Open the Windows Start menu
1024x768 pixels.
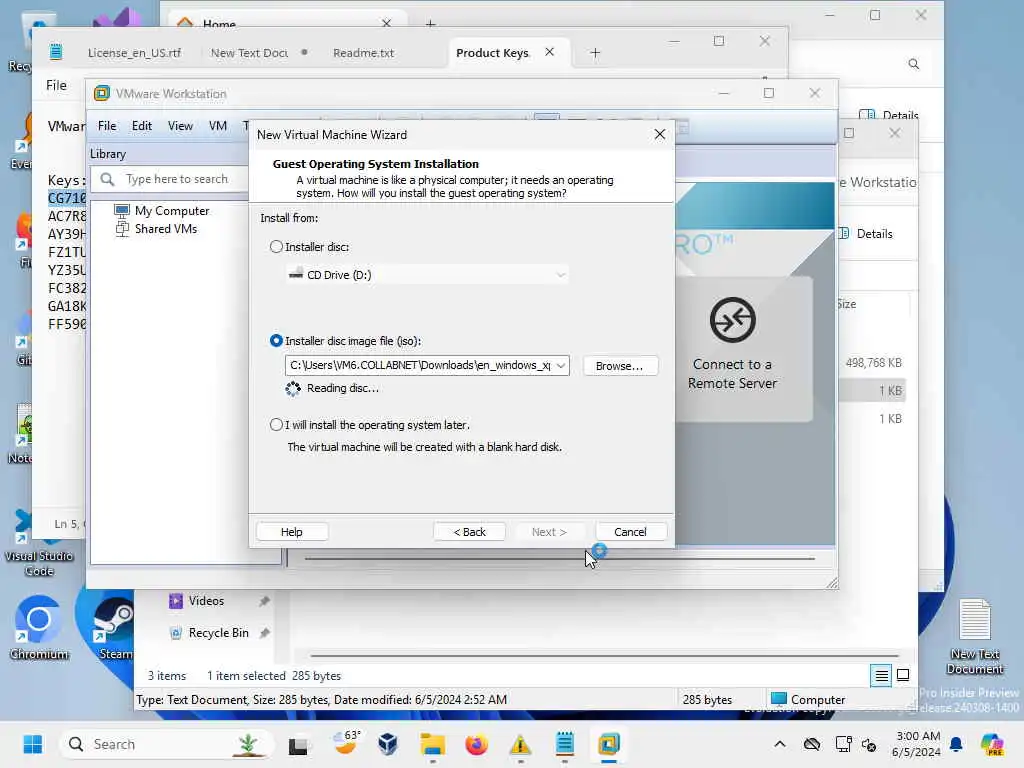[x=33, y=744]
